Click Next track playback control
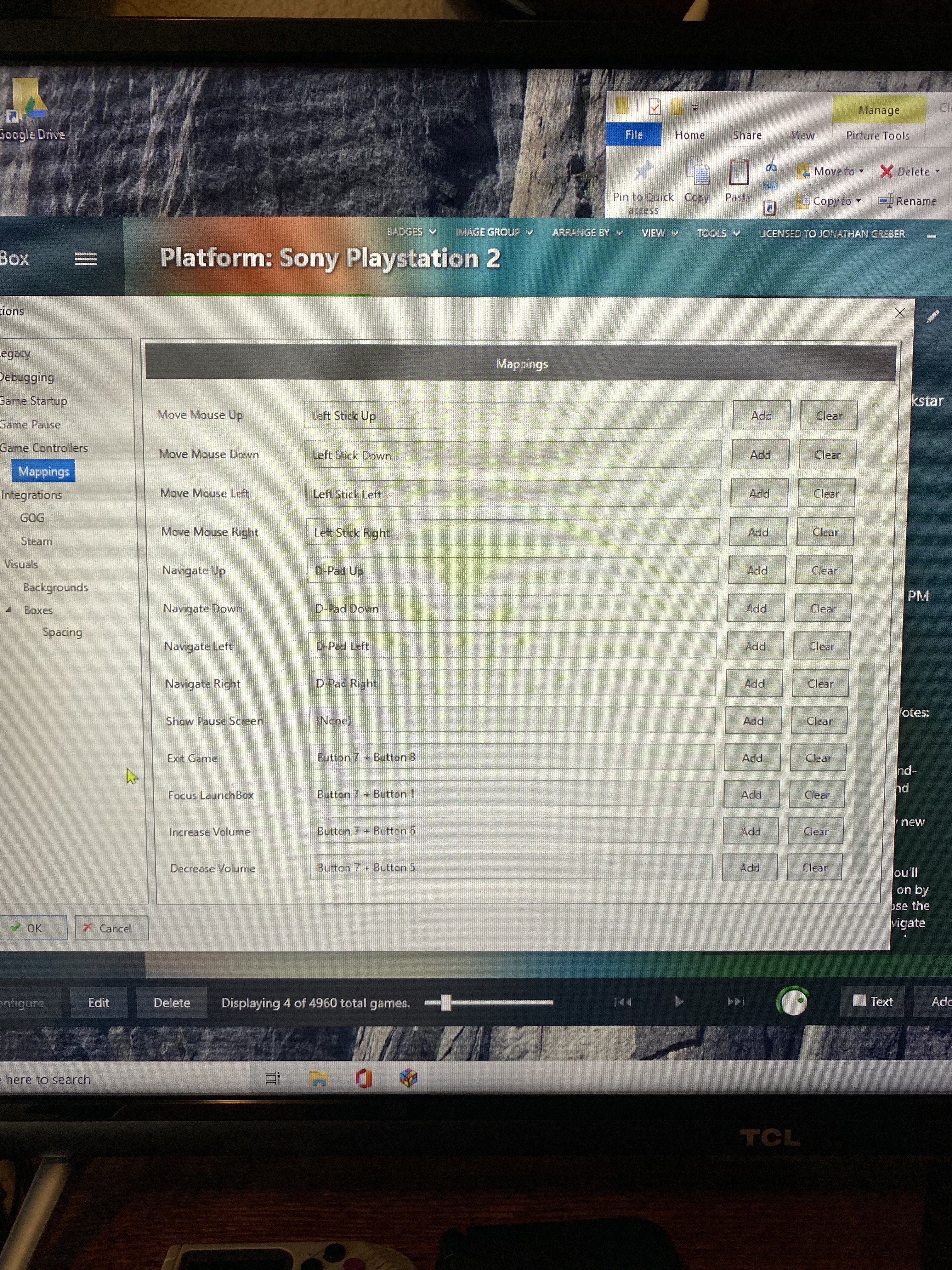This screenshot has width=952, height=1270. (736, 1002)
